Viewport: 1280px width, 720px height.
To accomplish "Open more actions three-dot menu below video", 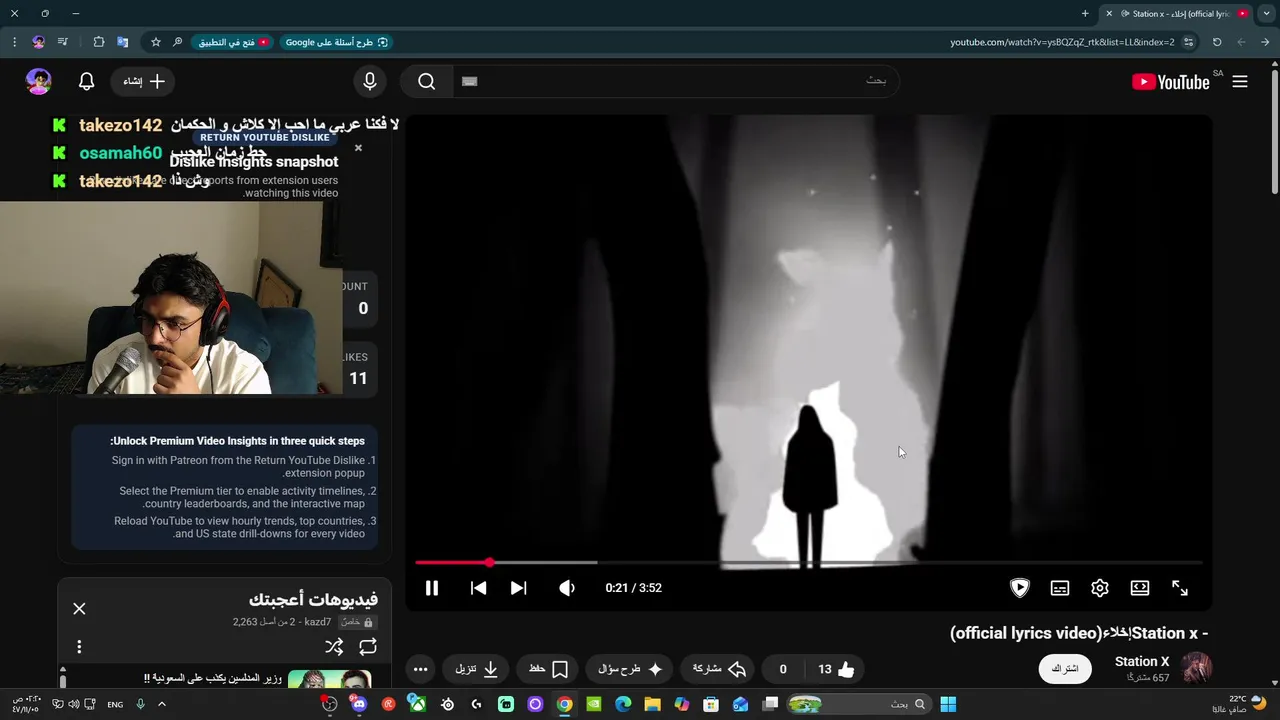I will coord(420,669).
